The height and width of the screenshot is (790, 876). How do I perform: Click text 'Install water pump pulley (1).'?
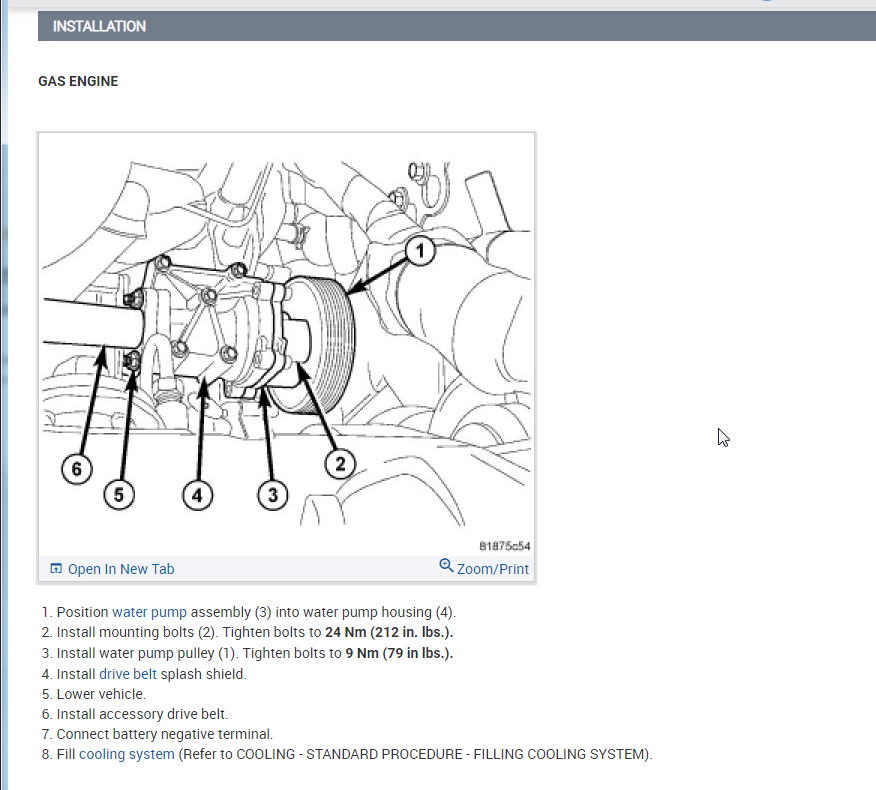147,653
